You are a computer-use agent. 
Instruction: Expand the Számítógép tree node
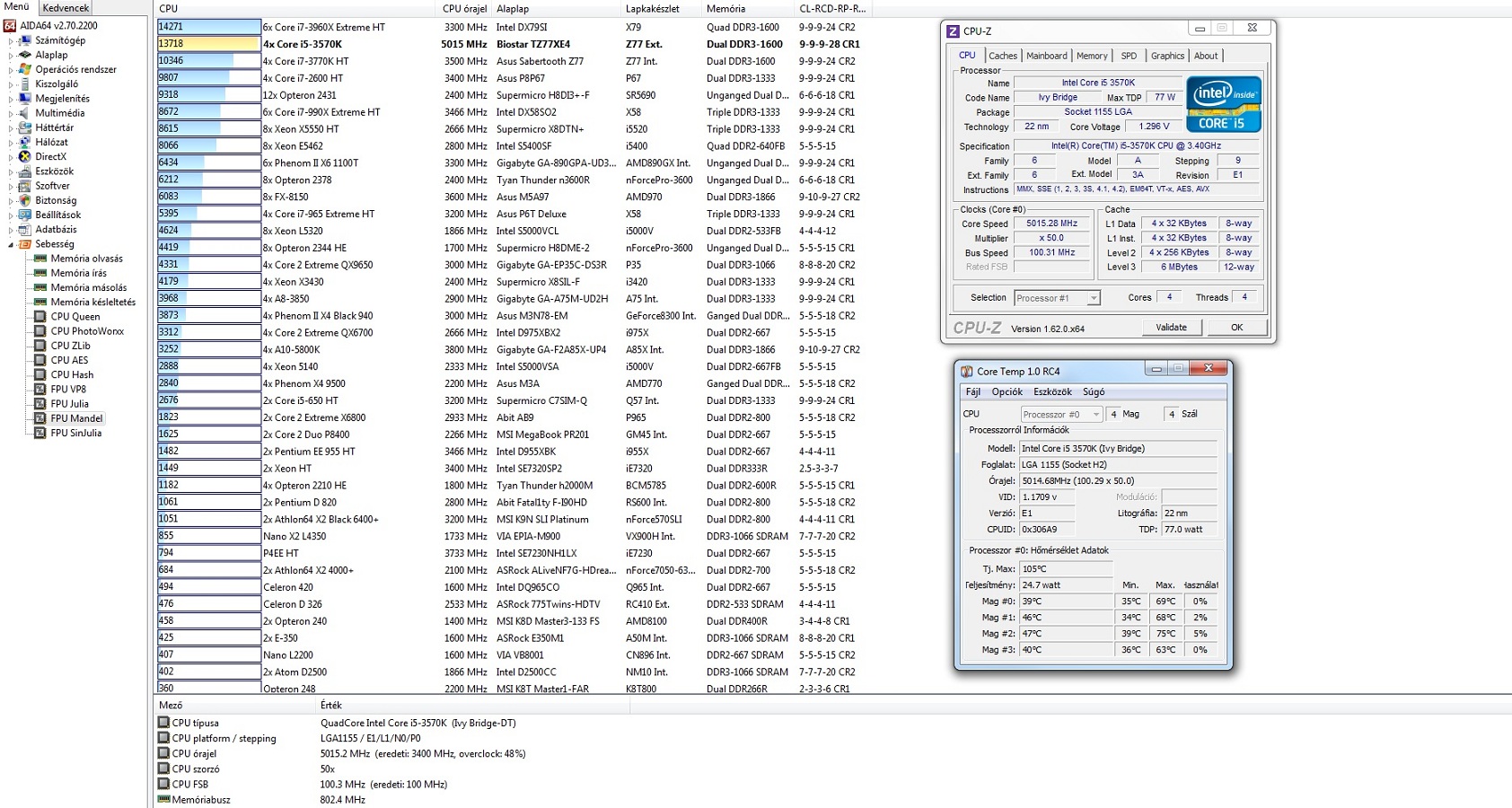11,40
